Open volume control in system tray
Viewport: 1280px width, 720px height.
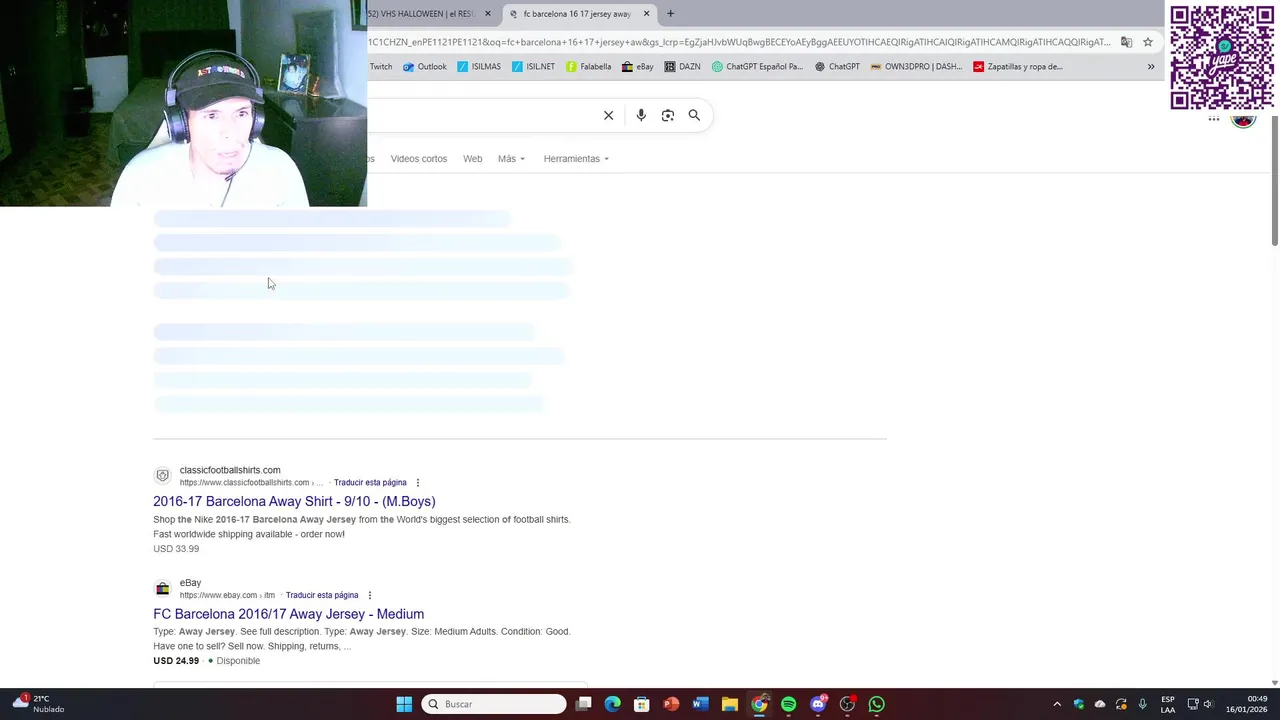coord(1209,704)
